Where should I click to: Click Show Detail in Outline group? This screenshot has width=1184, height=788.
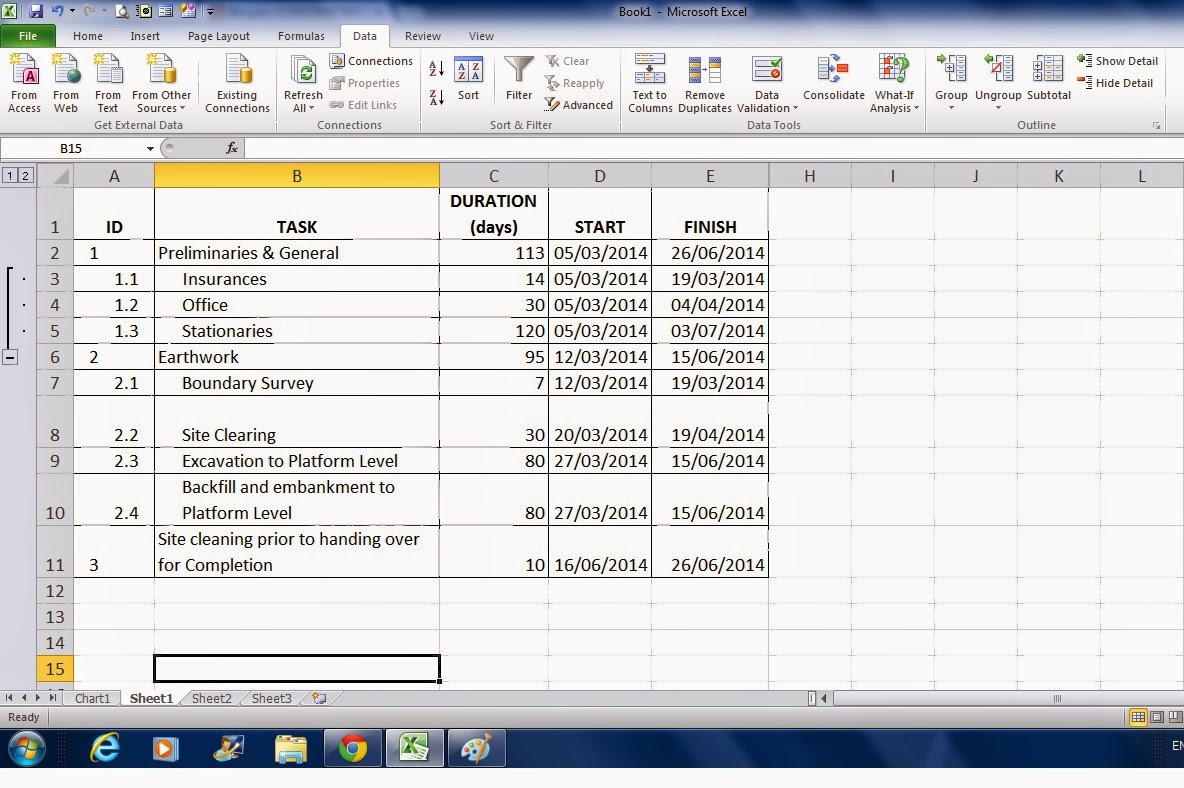pos(1118,61)
